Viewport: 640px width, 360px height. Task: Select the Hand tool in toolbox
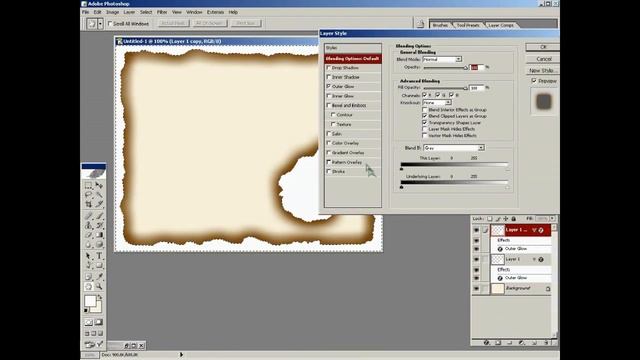(x=89, y=287)
